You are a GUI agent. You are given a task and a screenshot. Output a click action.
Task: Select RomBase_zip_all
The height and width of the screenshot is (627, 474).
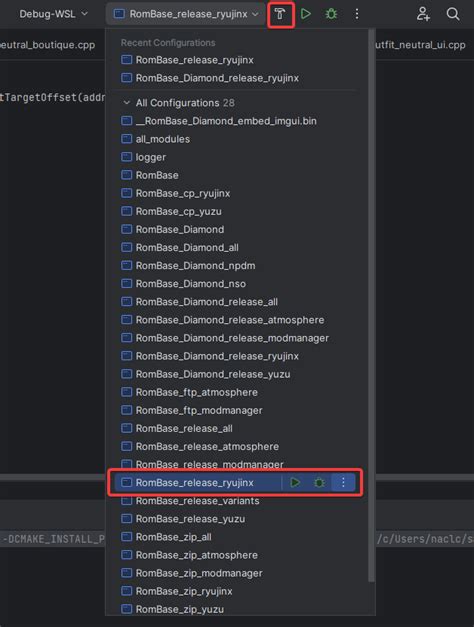(236, 537)
